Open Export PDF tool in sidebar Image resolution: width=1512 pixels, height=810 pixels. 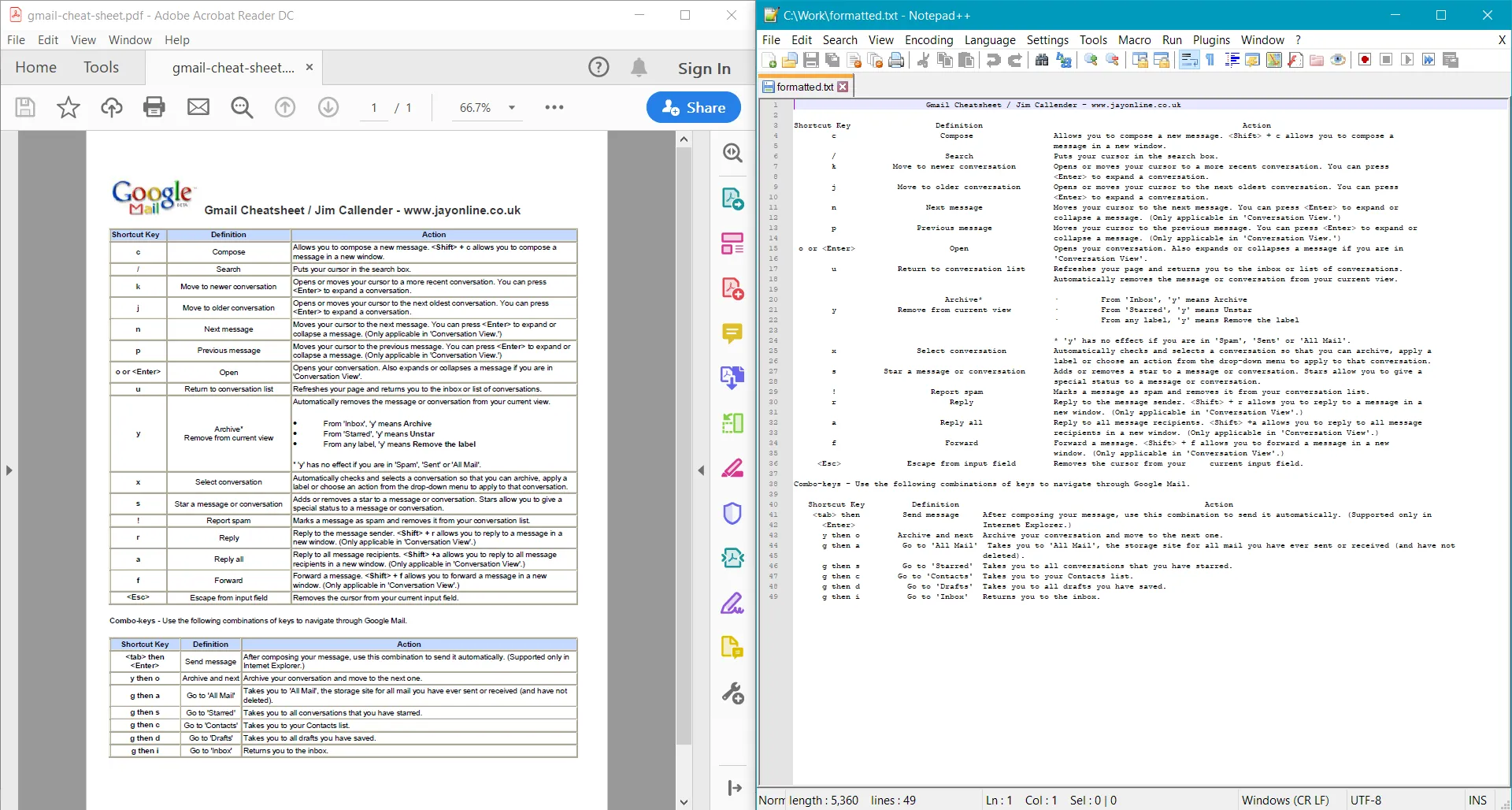(732, 199)
